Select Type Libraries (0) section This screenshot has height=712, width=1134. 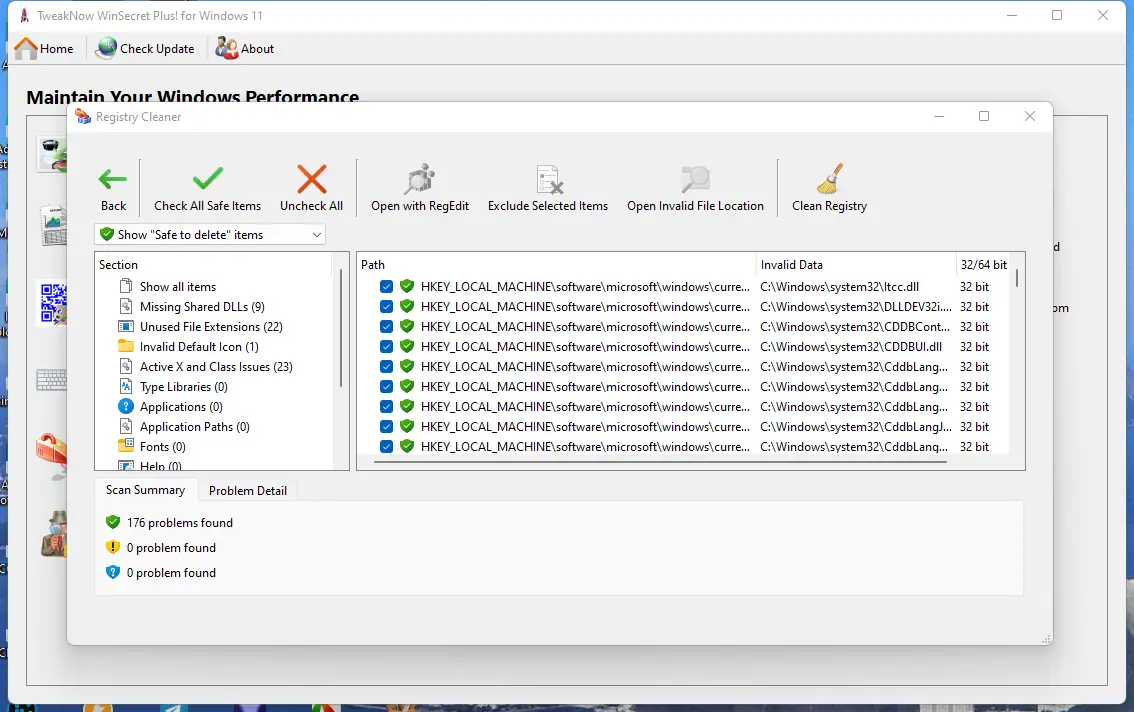click(x=184, y=387)
